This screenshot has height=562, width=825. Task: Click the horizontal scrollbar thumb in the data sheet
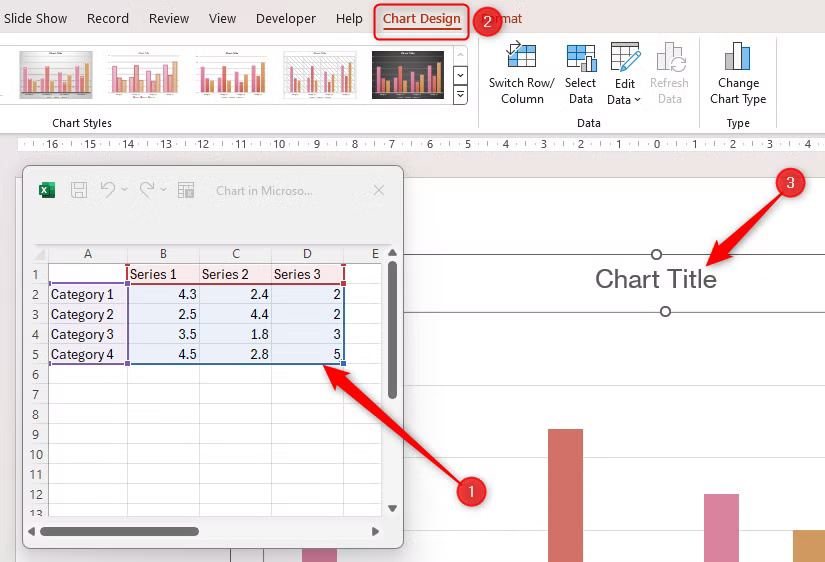tap(119, 531)
